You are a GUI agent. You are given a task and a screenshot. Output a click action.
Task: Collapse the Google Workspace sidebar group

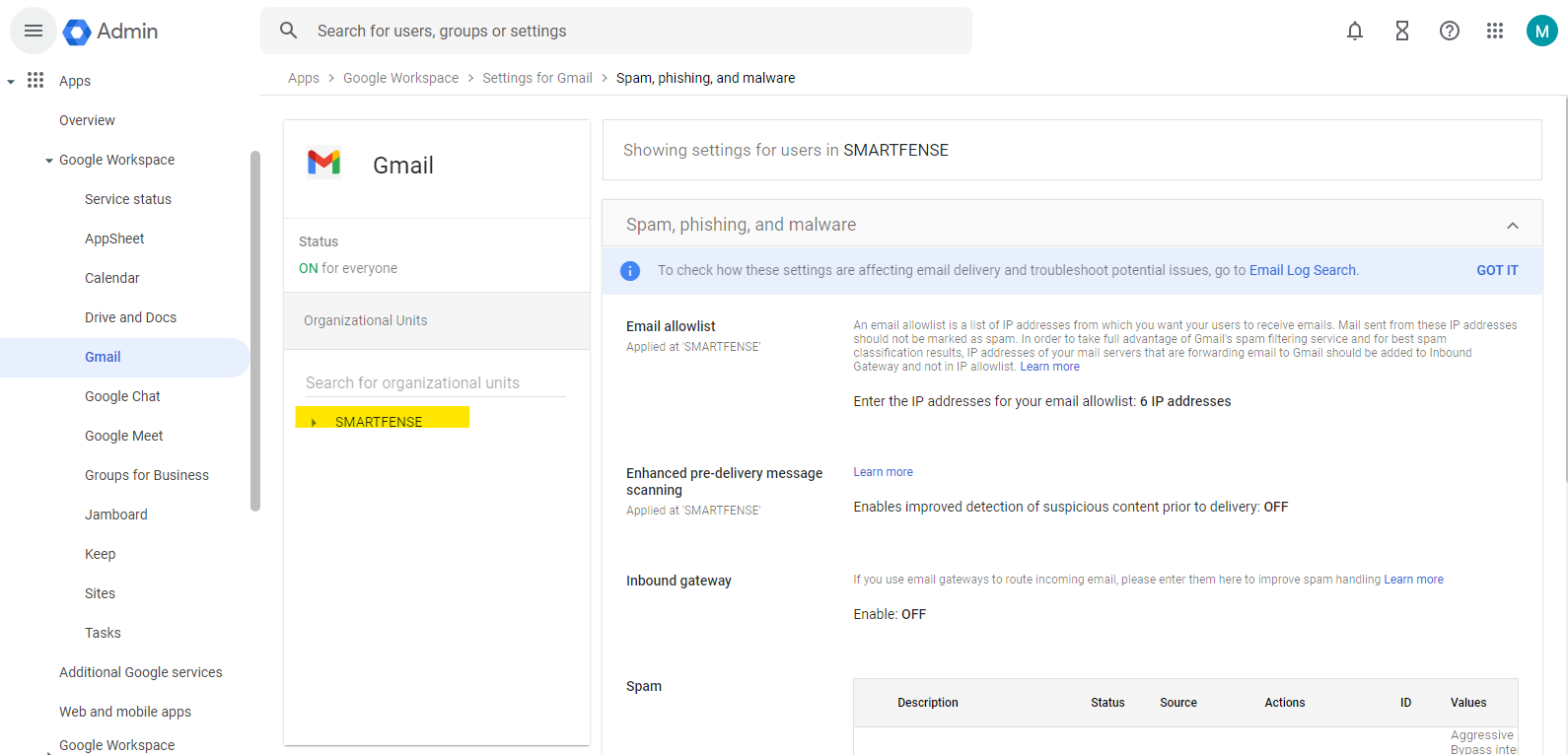point(49,161)
